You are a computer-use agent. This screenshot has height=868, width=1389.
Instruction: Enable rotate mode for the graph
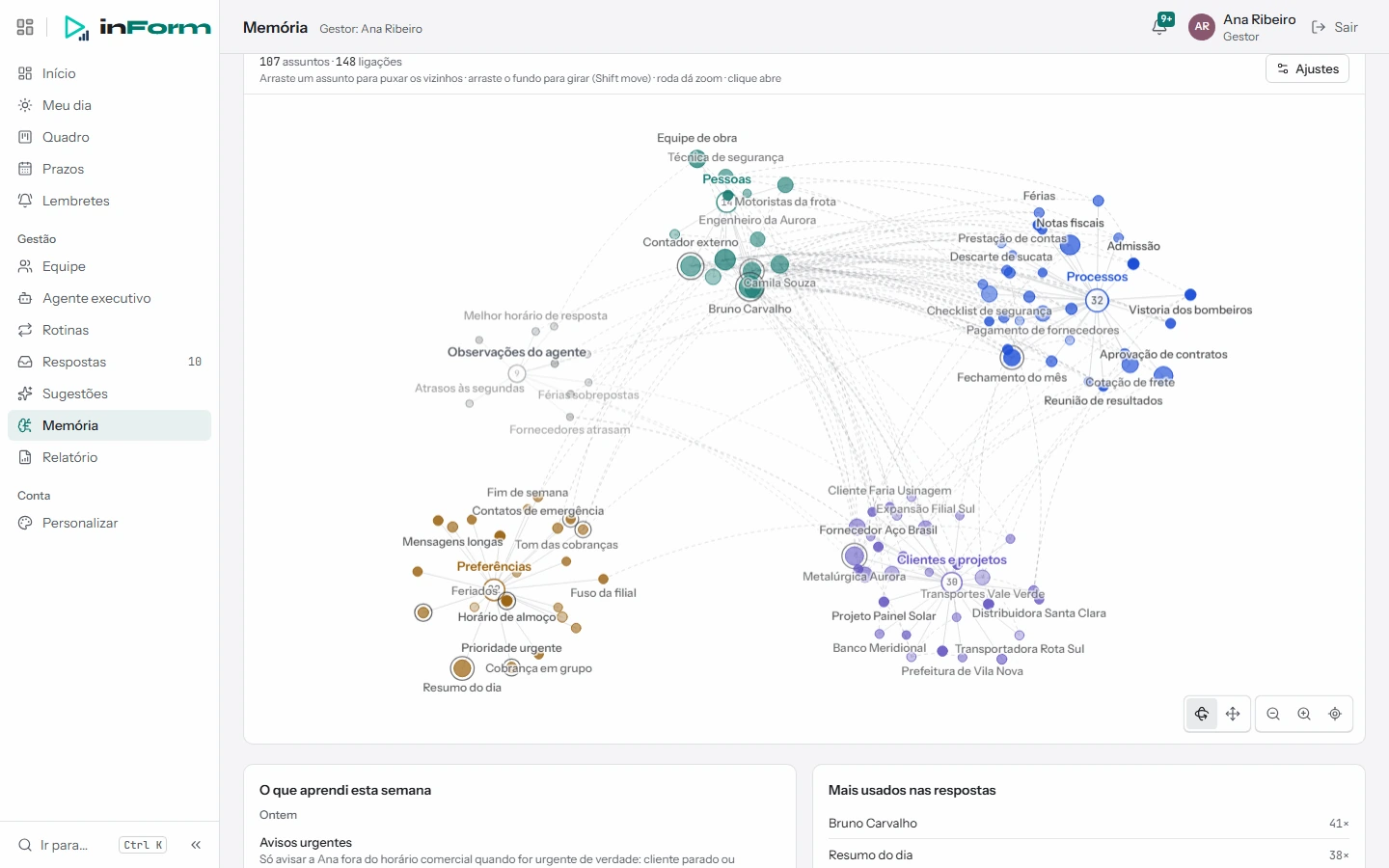[x=1202, y=714]
